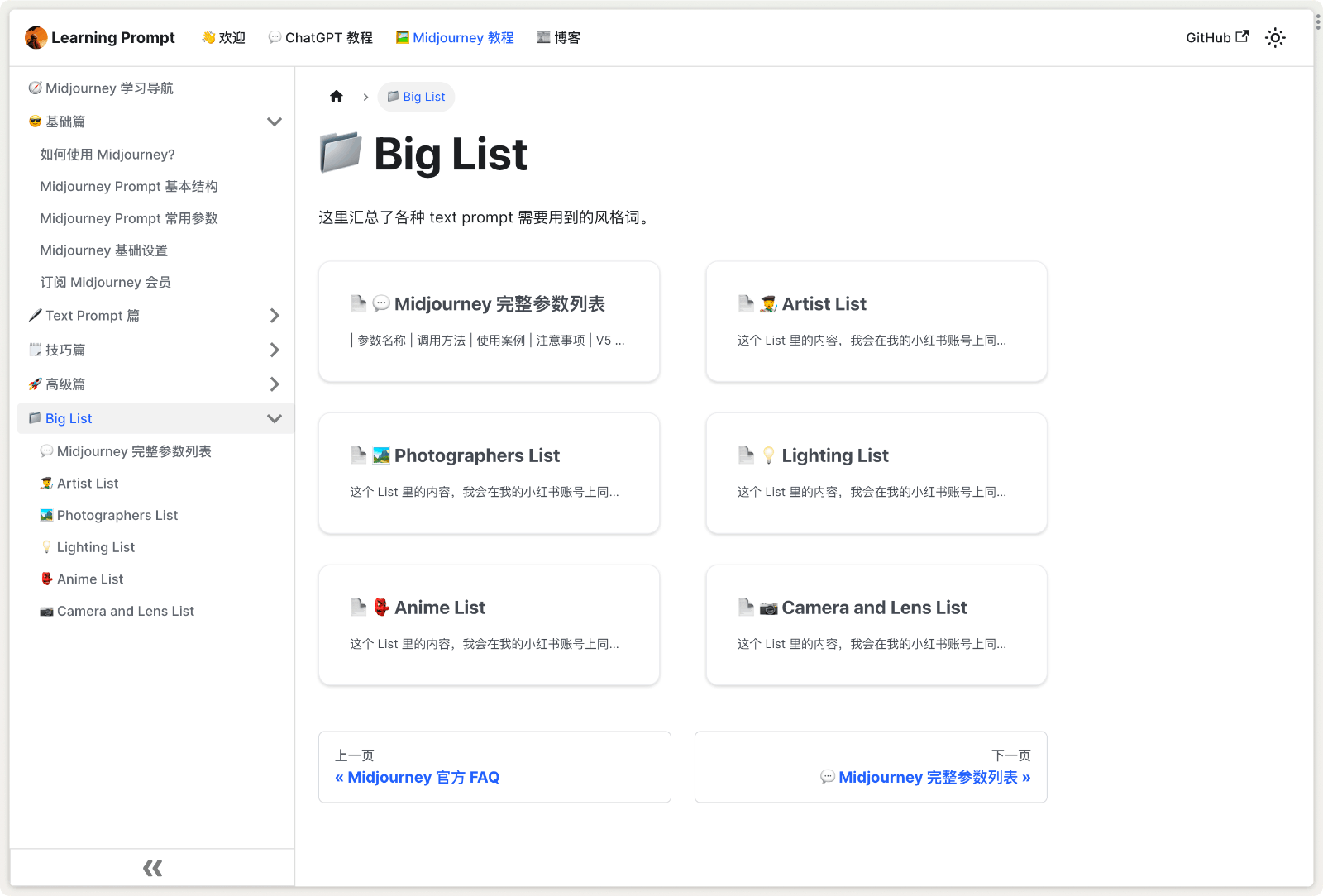Toggle dark/light mode sun icon
1323x896 pixels.
pos(1275,37)
